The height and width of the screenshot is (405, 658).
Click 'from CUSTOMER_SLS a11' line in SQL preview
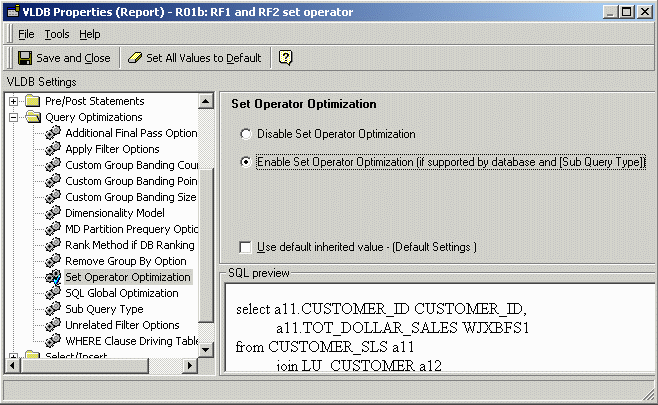point(325,347)
